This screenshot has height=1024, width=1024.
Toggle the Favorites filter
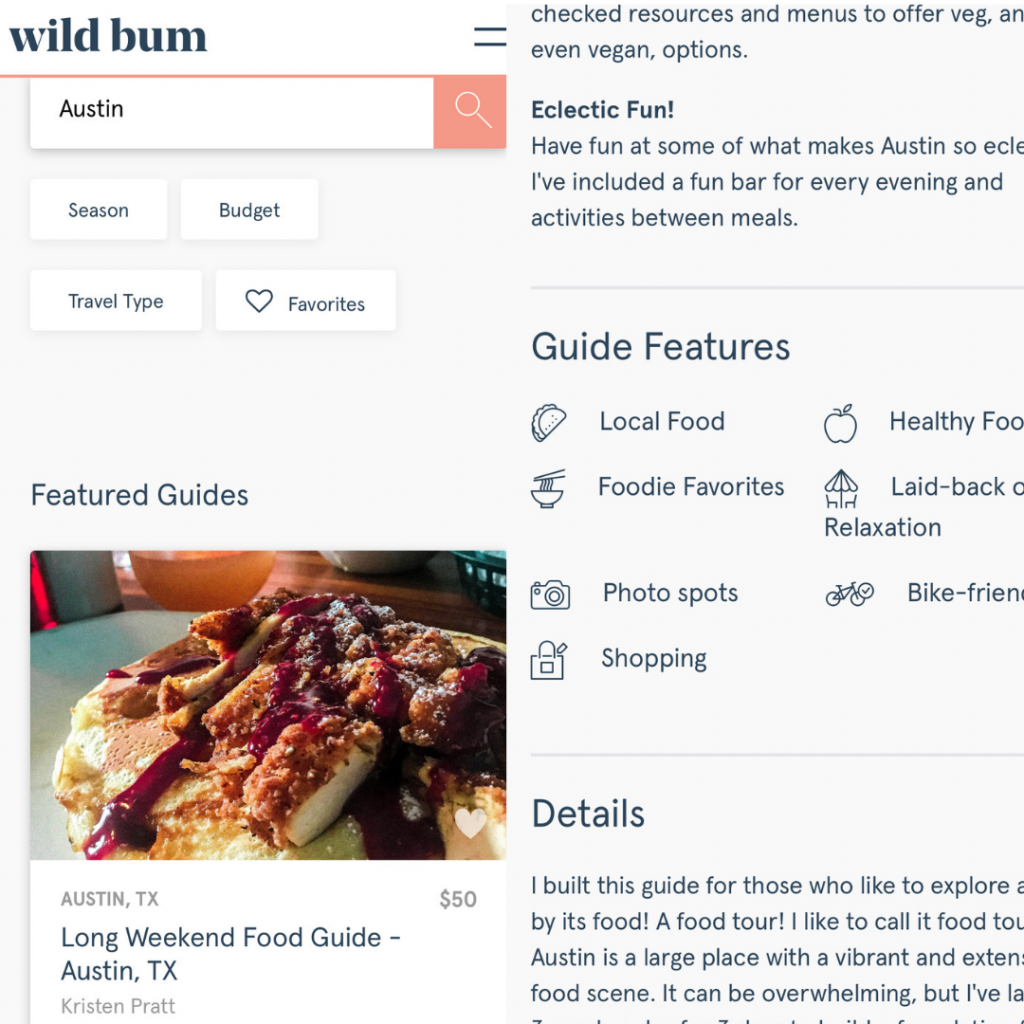[306, 302]
